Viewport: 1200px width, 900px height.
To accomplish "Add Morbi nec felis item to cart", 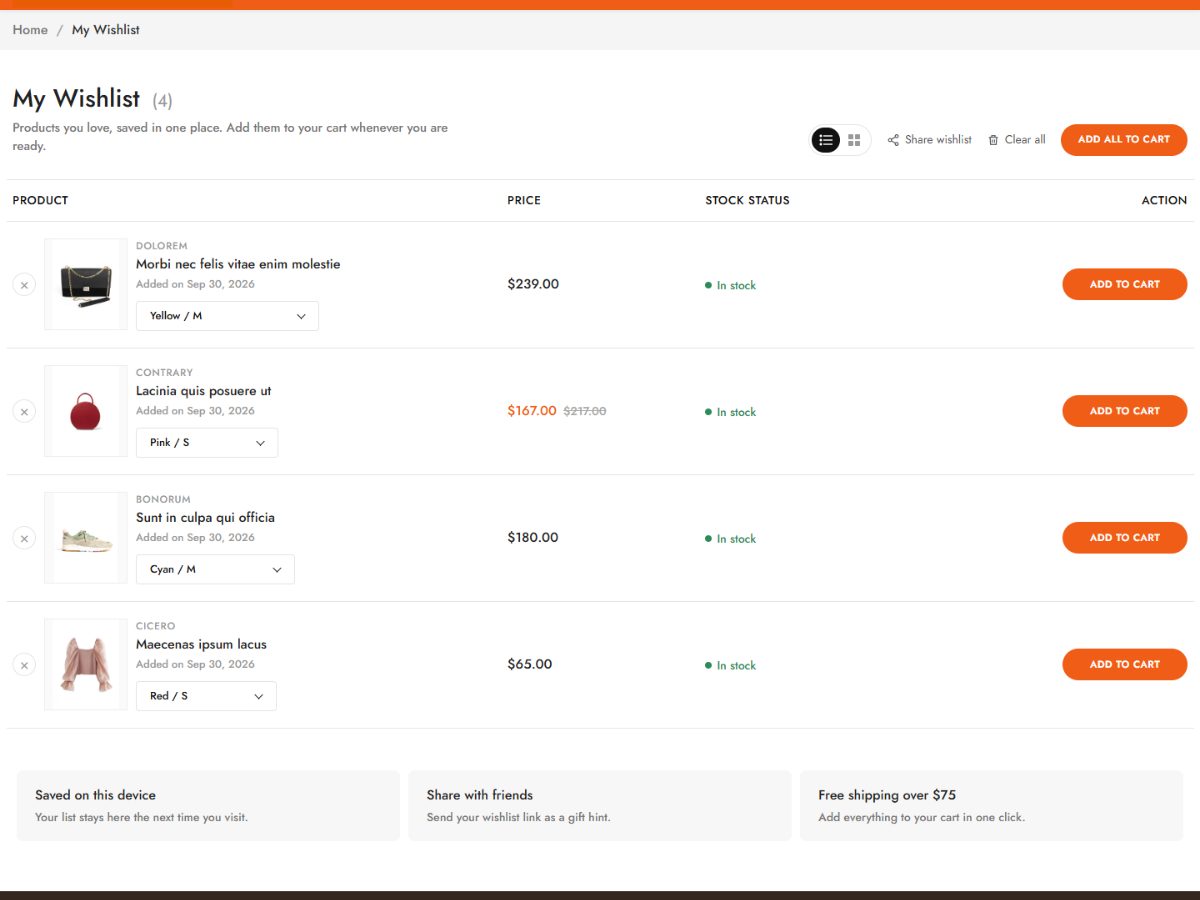I will click(1125, 284).
